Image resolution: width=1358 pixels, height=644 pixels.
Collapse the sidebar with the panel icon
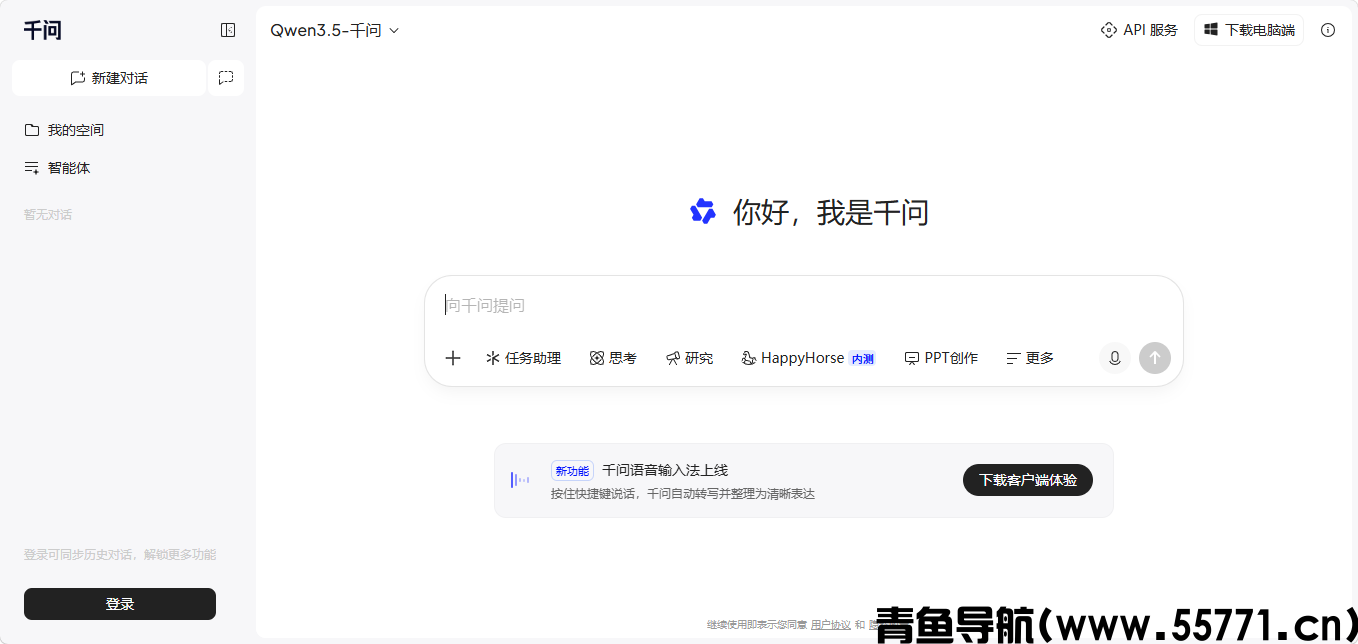[x=228, y=30]
